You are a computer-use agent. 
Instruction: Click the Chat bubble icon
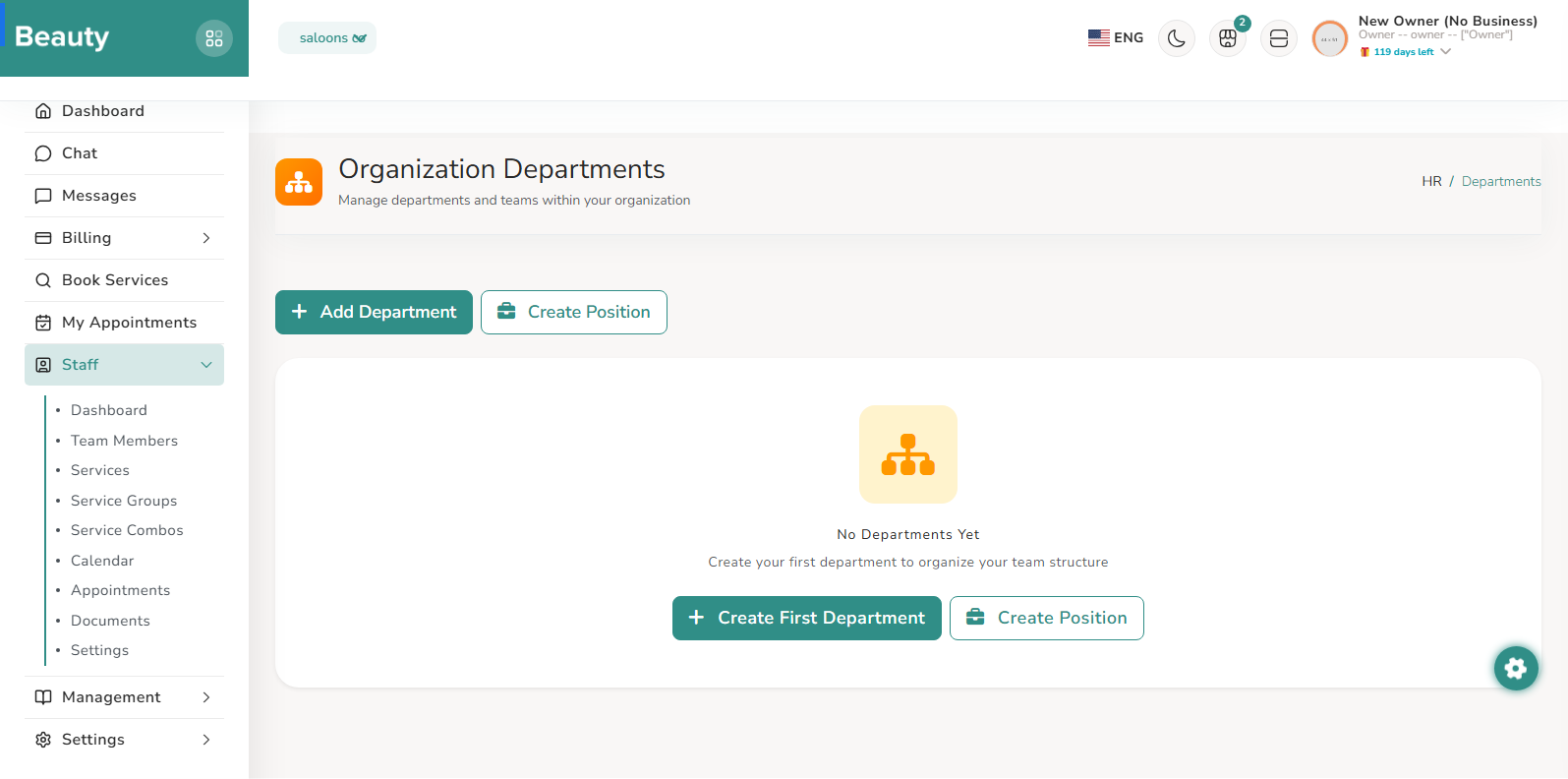pyautogui.click(x=43, y=153)
